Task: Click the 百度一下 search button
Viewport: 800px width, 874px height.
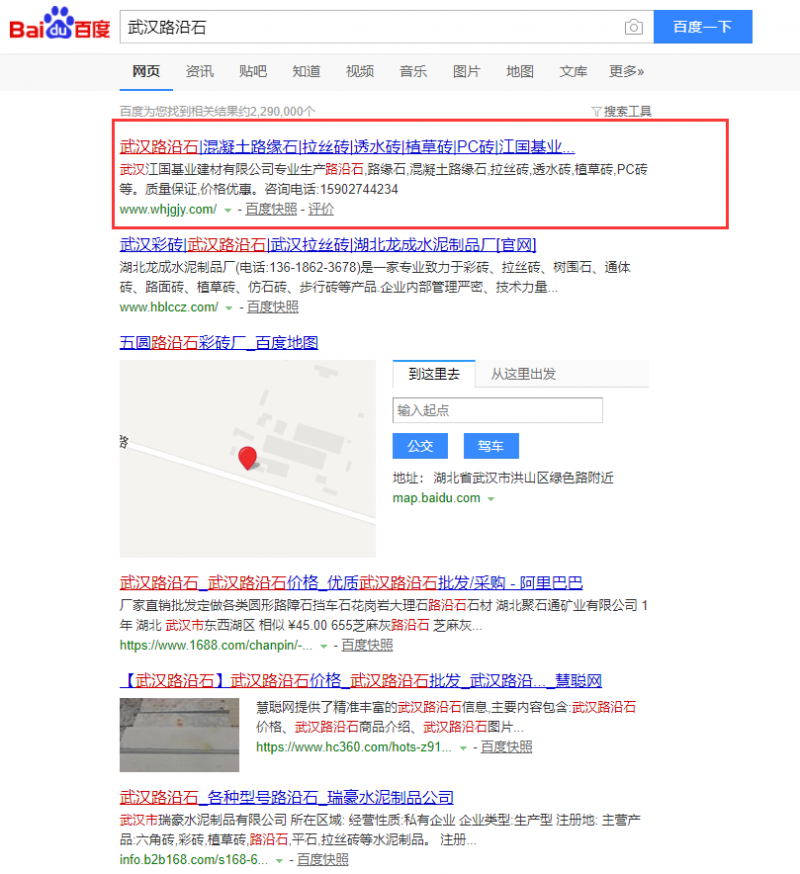Action: [703, 27]
